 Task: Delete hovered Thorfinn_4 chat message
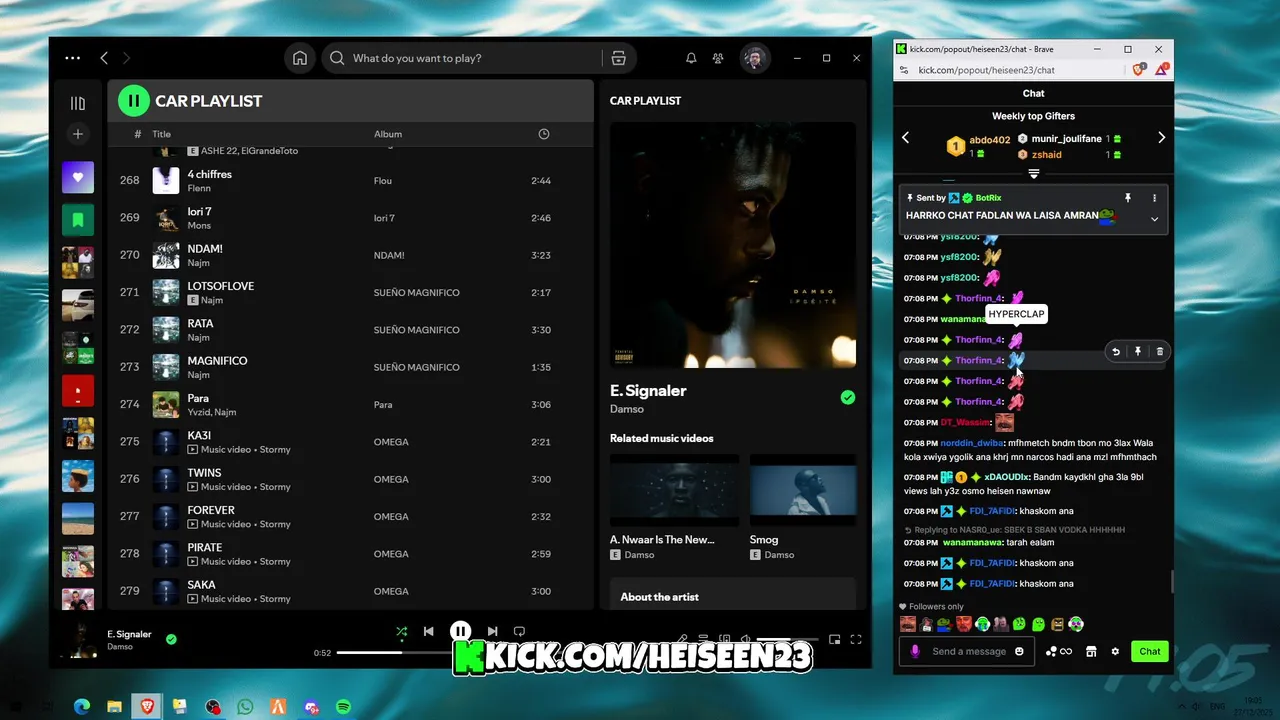[1160, 351]
